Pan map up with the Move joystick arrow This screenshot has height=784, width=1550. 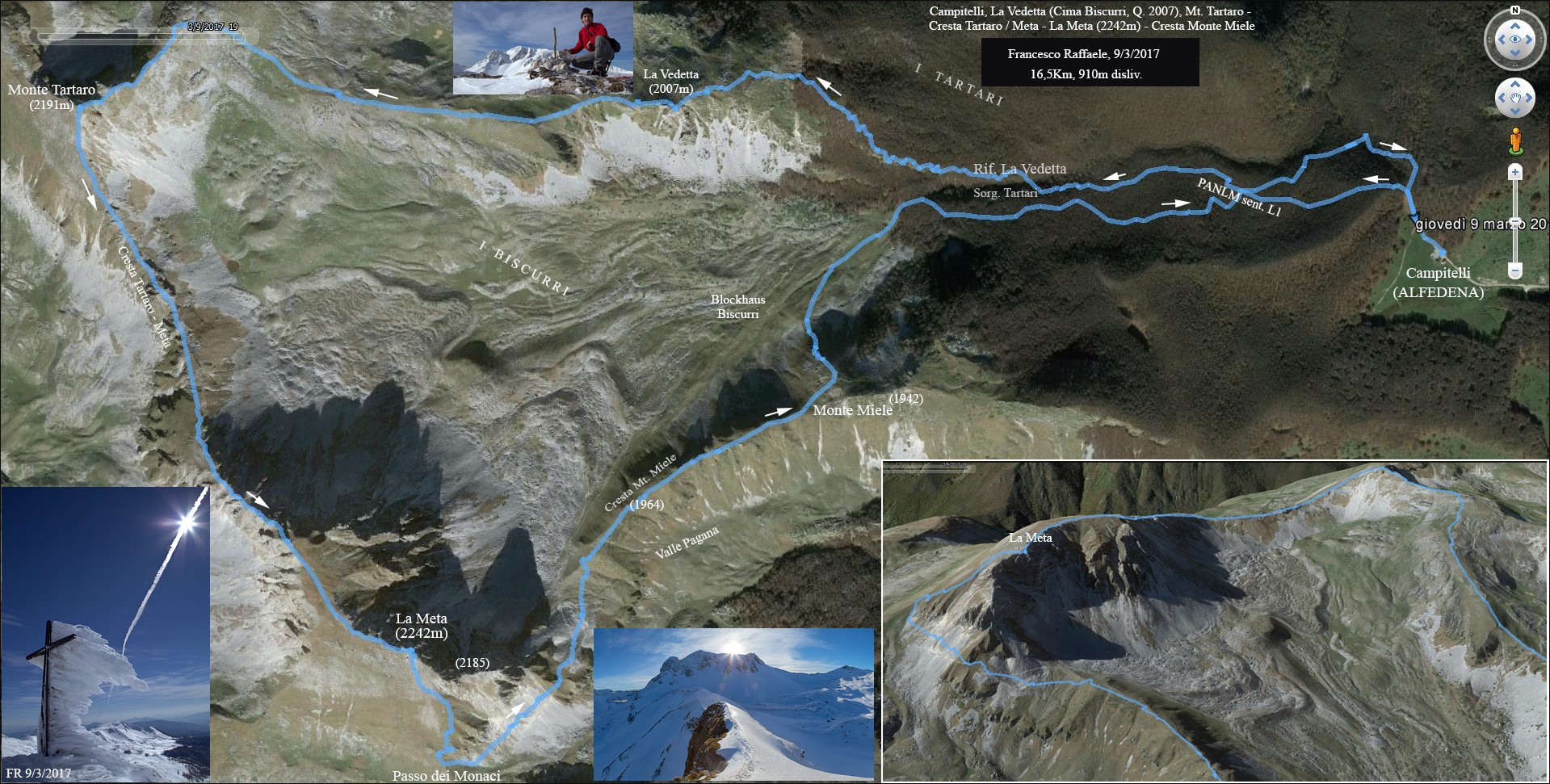pyautogui.click(x=1515, y=84)
